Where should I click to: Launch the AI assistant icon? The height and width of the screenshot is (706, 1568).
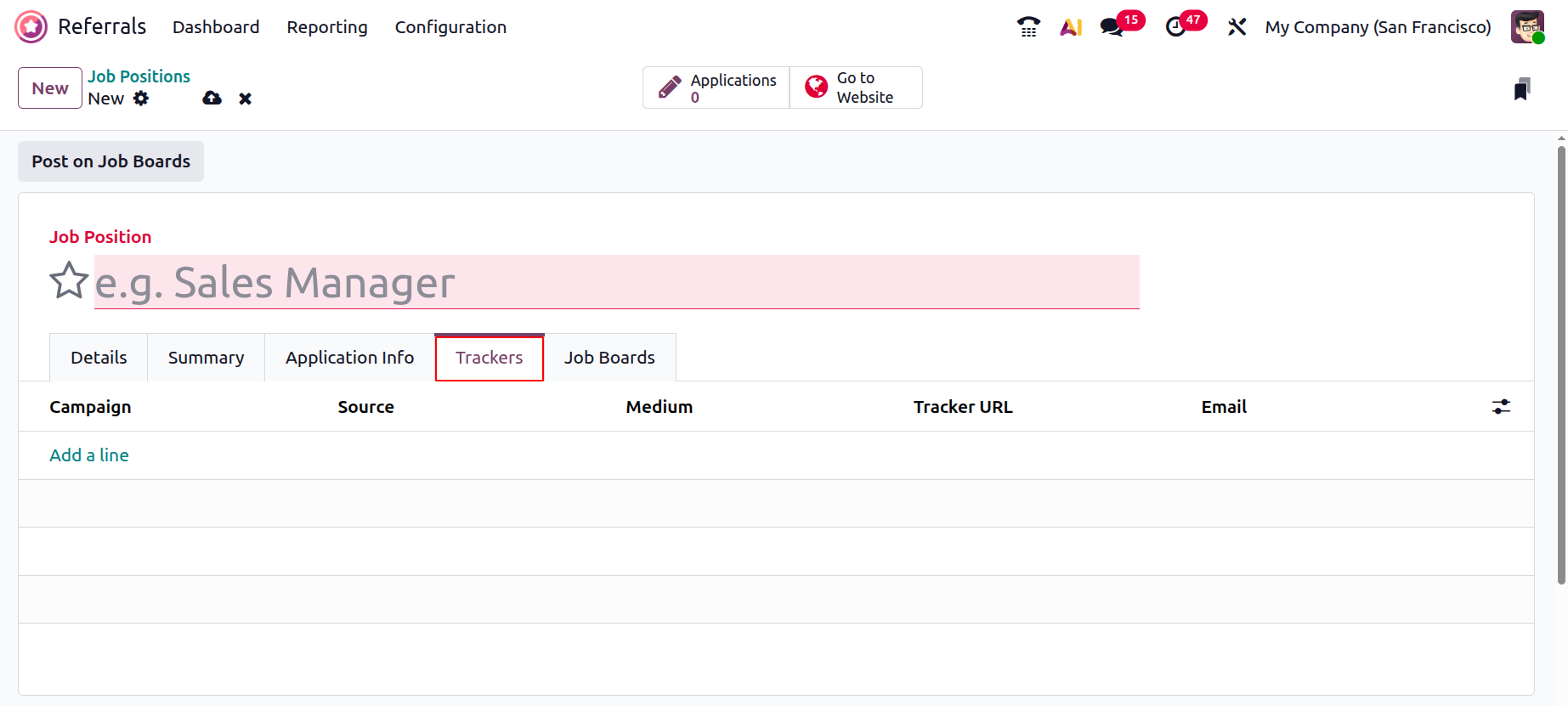pyautogui.click(x=1071, y=27)
